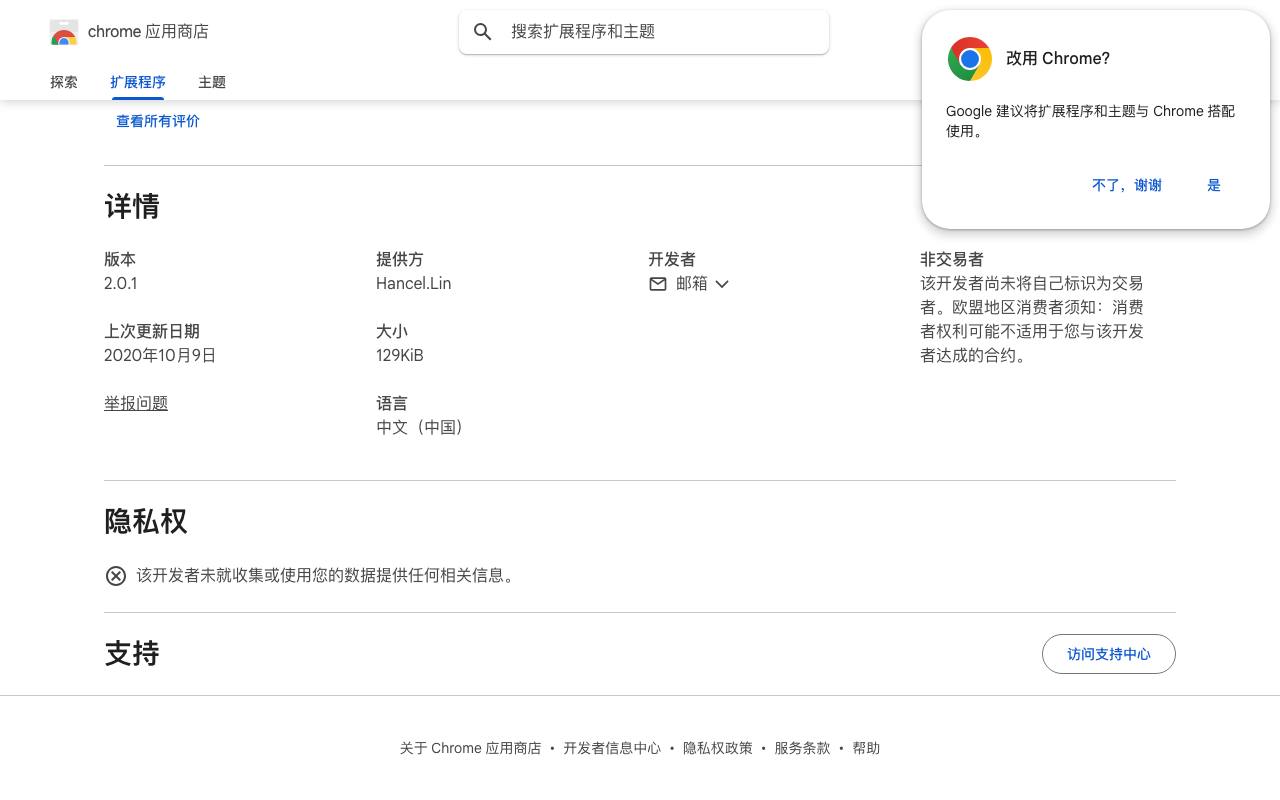
Task: Click the 改用 Chrome? popup title
Action: click(1058, 58)
